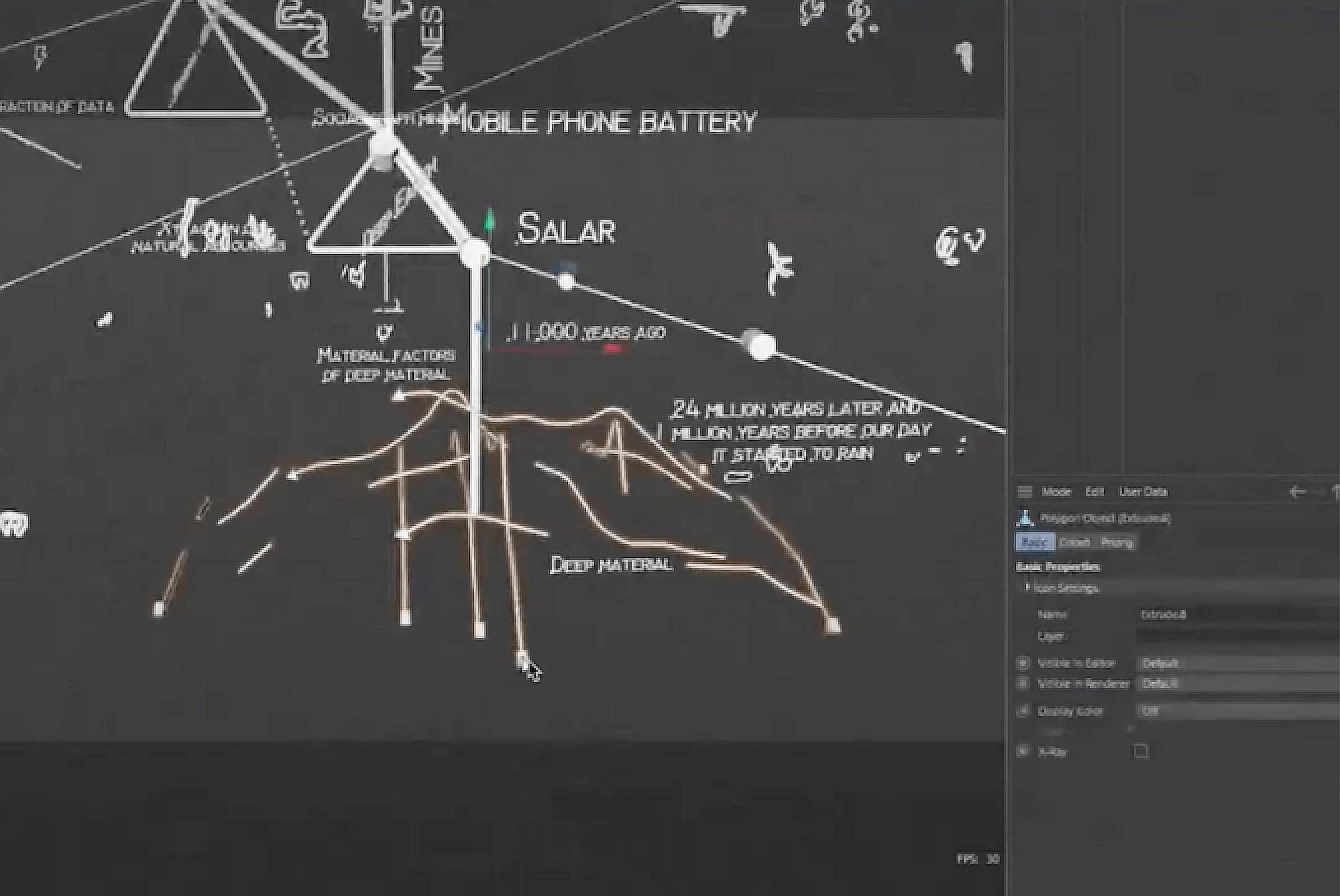Open the User Data menu
The height and width of the screenshot is (896, 1340).
(x=1143, y=492)
